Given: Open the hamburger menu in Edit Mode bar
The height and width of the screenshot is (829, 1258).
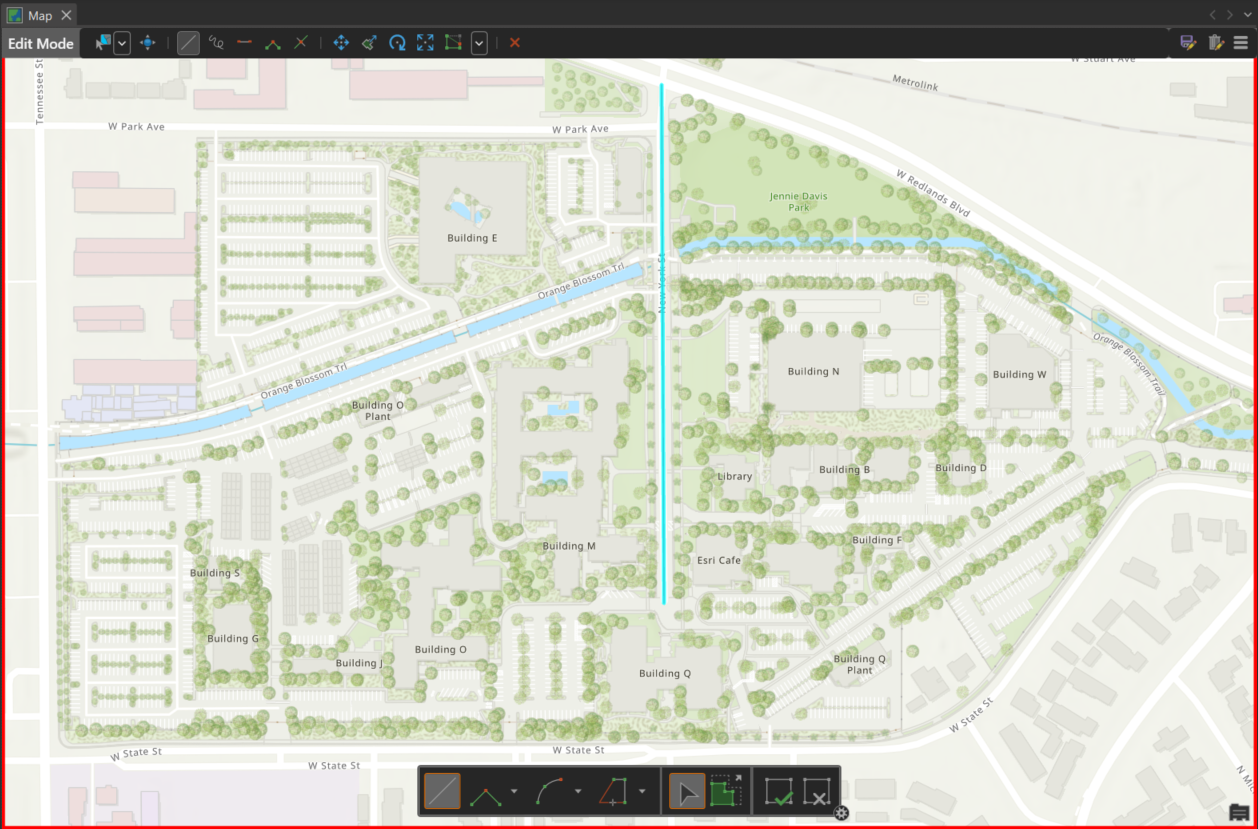Looking at the screenshot, I should point(1241,43).
